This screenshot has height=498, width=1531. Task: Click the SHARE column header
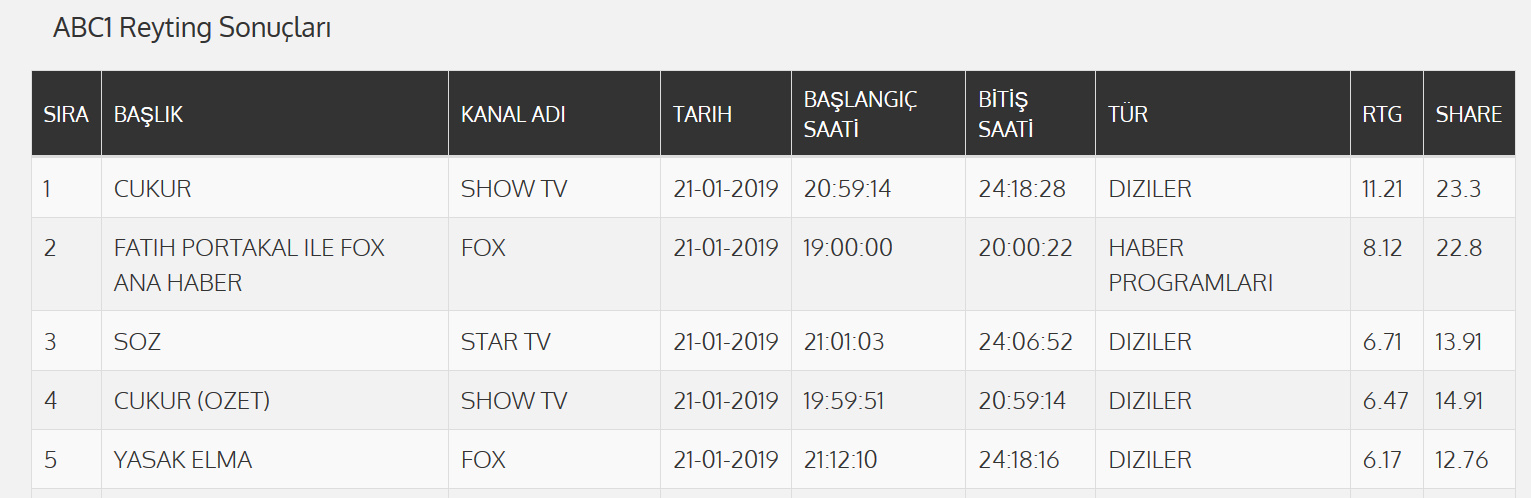point(1468,114)
